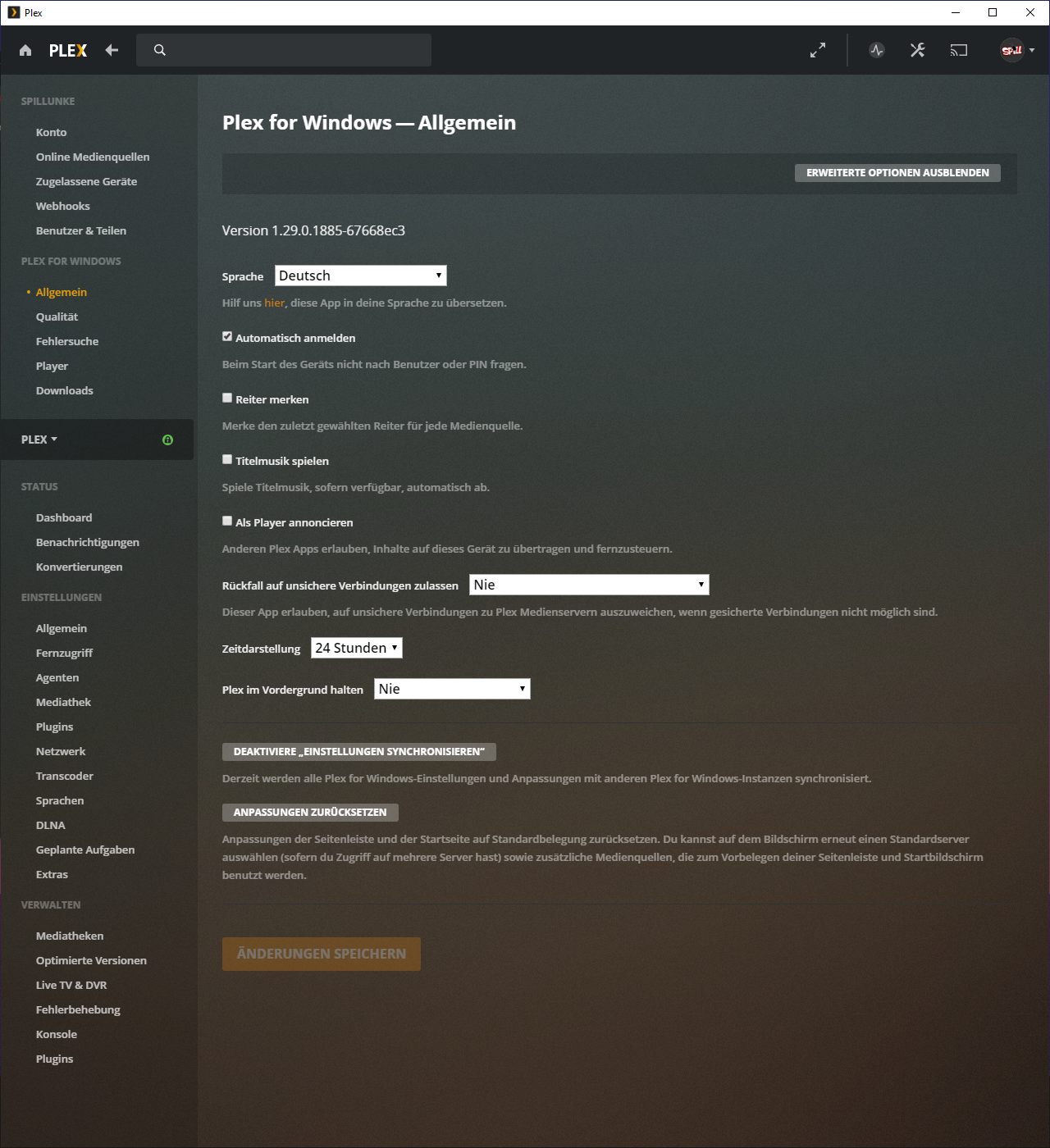Image resolution: width=1050 pixels, height=1148 pixels.
Task: Open Mediathek under Einstellungen
Action: (x=63, y=702)
